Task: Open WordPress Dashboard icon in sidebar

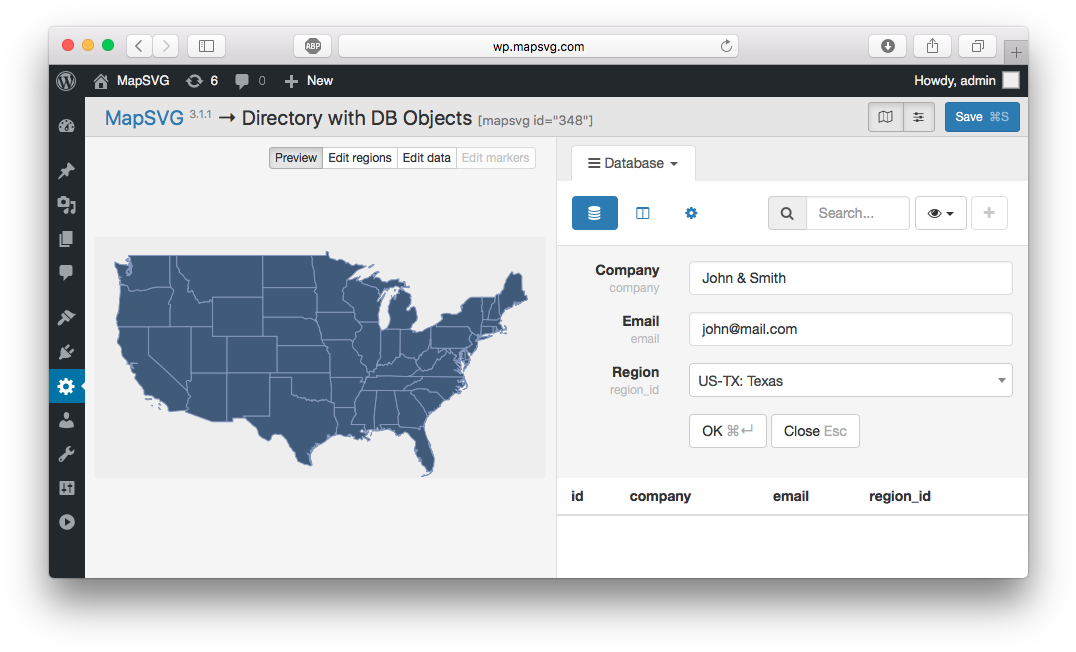Action: coord(67,126)
